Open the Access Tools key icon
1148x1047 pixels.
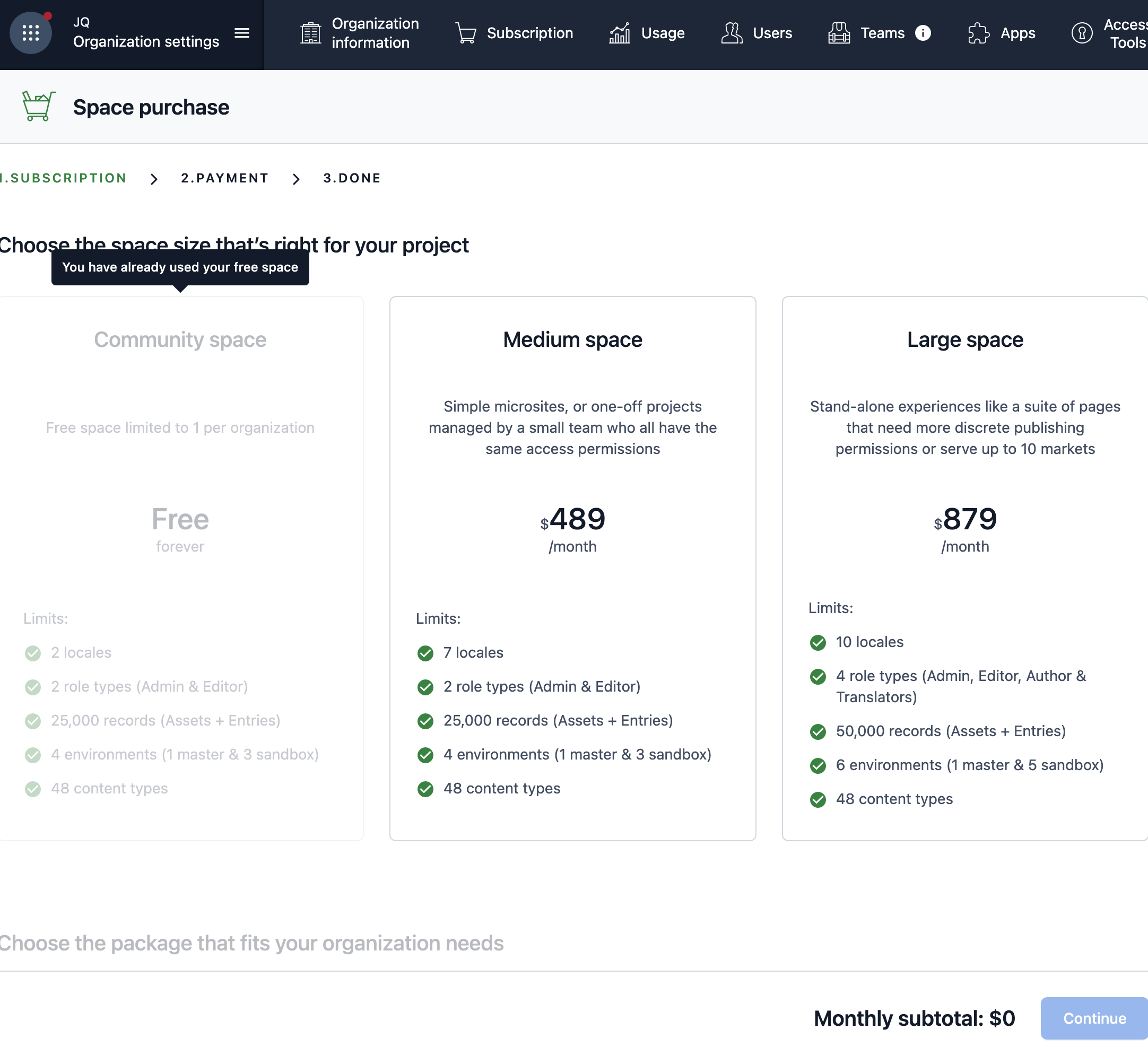[x=1082, y=33]
